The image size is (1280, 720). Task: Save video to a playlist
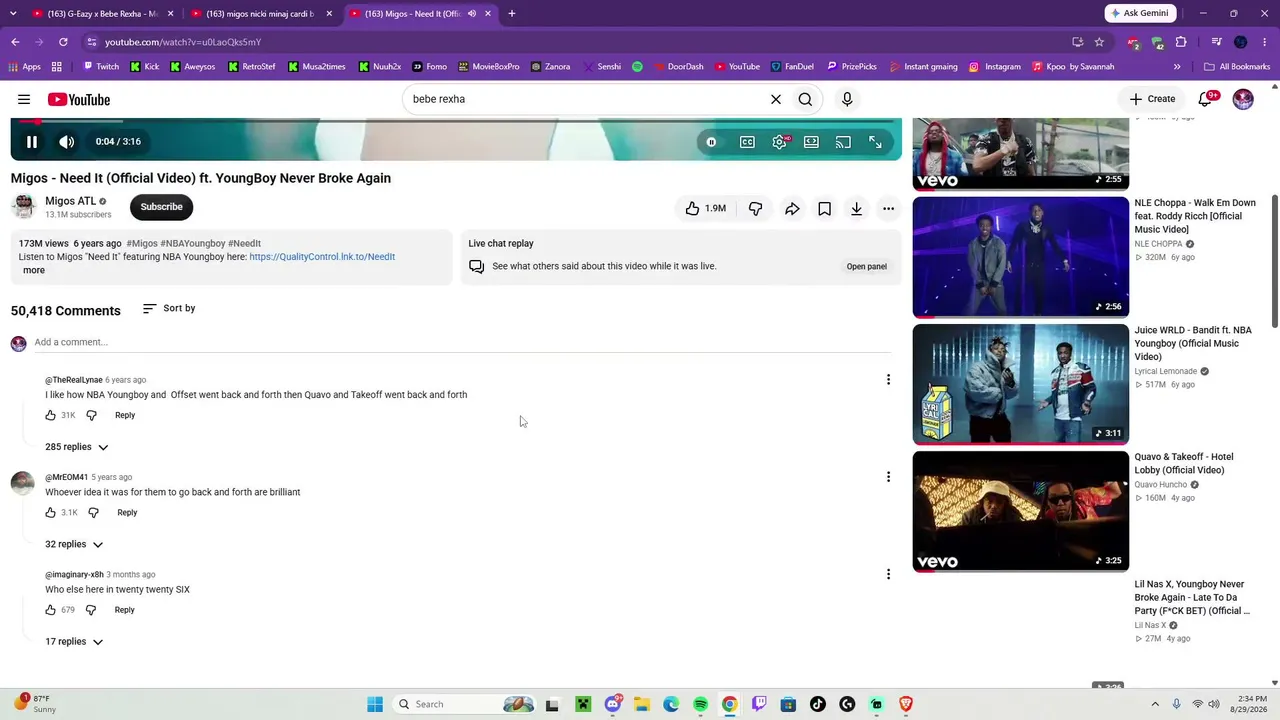click(824, 208)
